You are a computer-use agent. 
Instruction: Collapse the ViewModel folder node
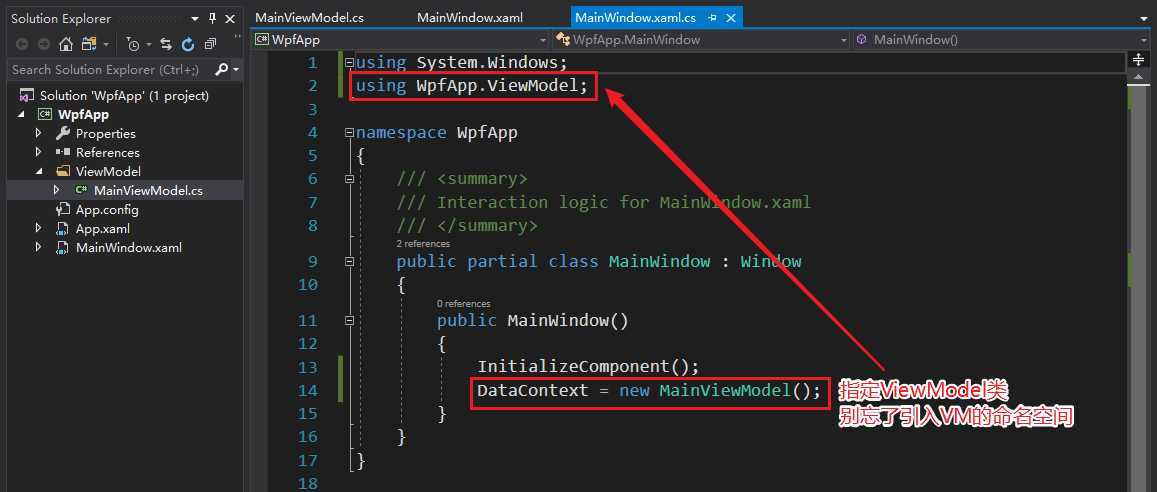[39, 171]
